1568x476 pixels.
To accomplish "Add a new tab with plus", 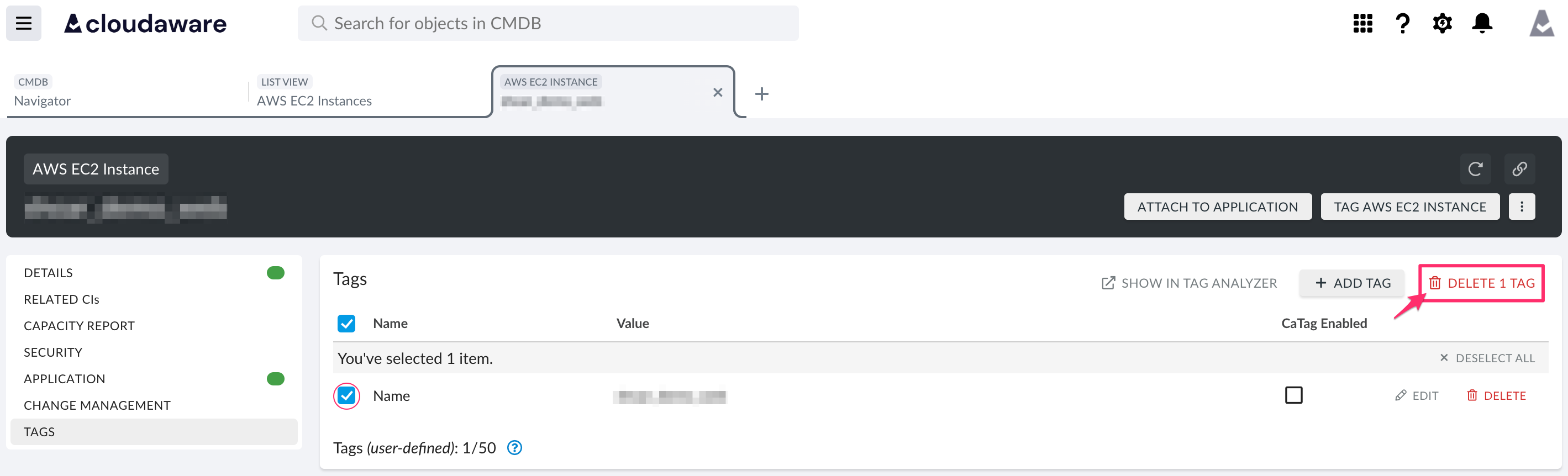I will pyautogui.click(x=761, y=94).
